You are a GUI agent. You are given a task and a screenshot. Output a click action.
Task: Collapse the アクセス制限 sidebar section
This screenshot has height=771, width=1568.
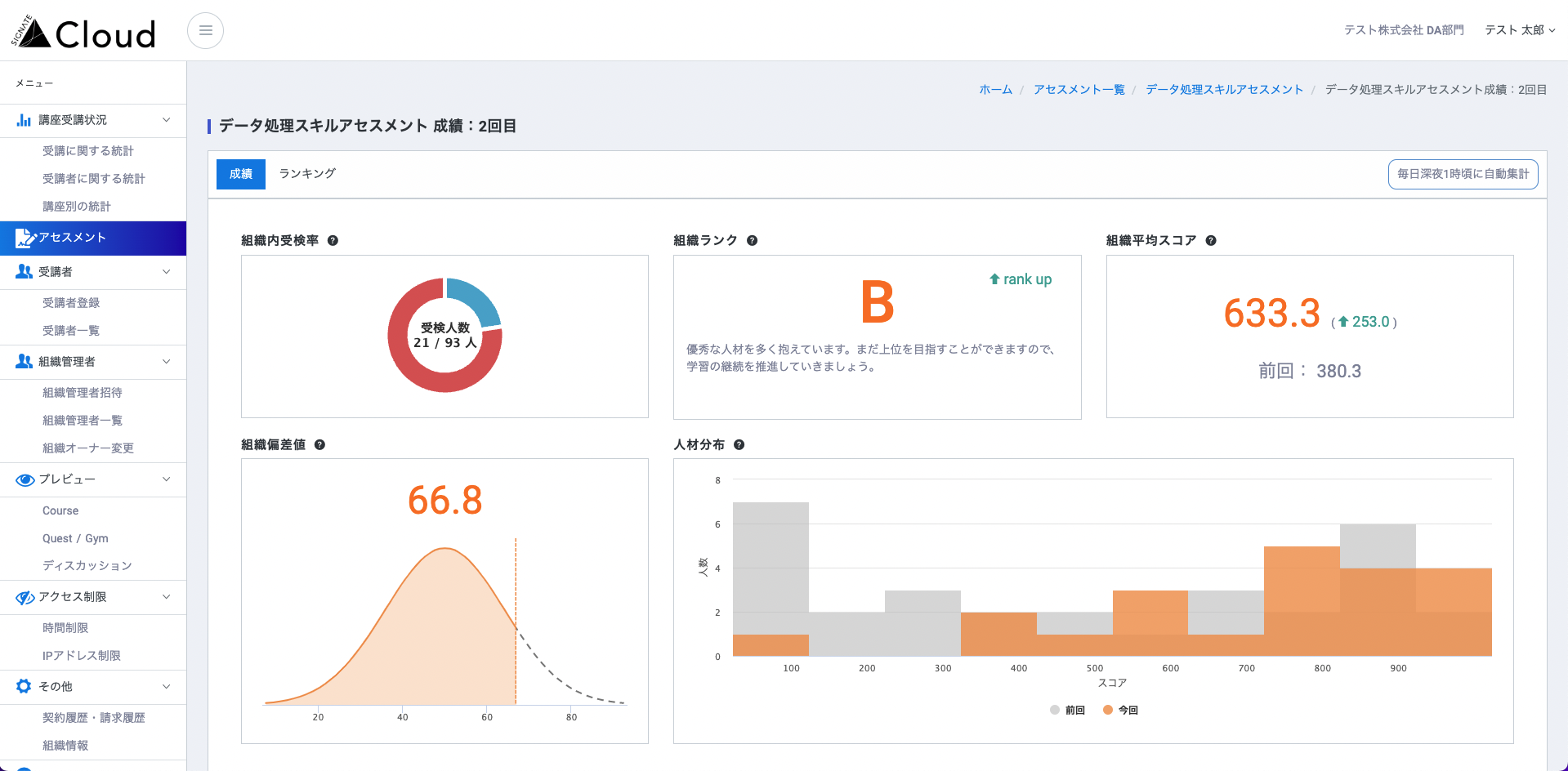point(166,597)
